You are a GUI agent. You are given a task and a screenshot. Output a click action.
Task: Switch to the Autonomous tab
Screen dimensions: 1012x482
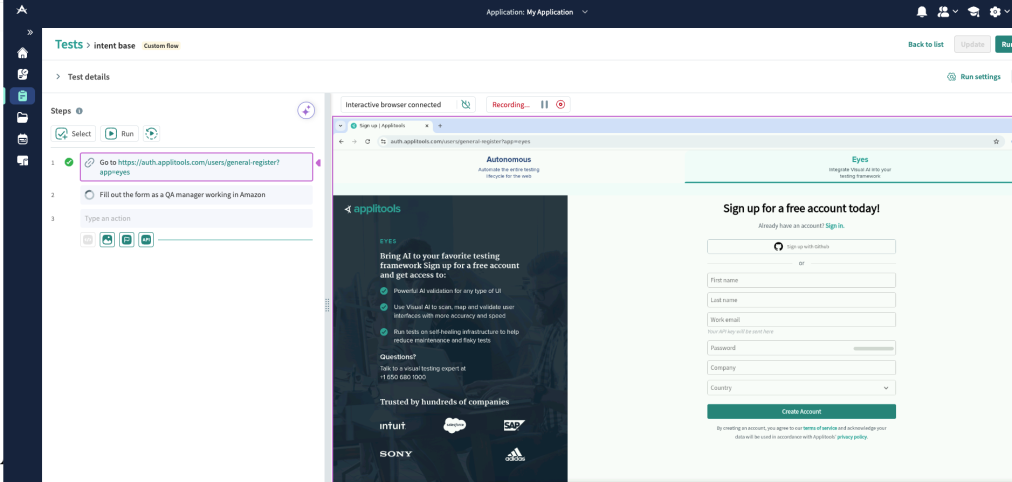(508, 164)
